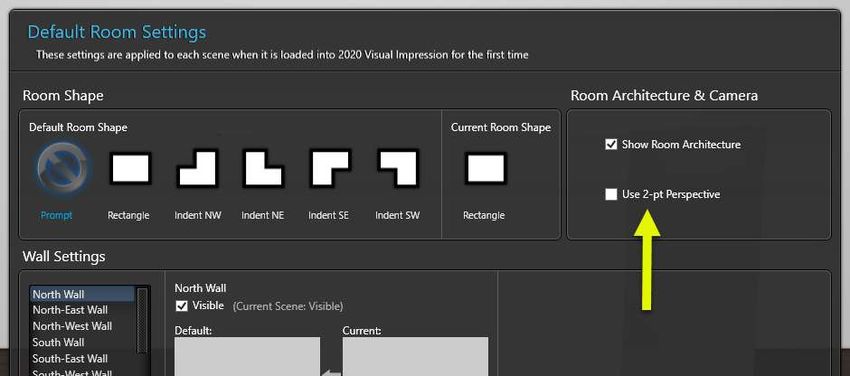
Task: Choose the Indent SE room shape
Action: 330,168
